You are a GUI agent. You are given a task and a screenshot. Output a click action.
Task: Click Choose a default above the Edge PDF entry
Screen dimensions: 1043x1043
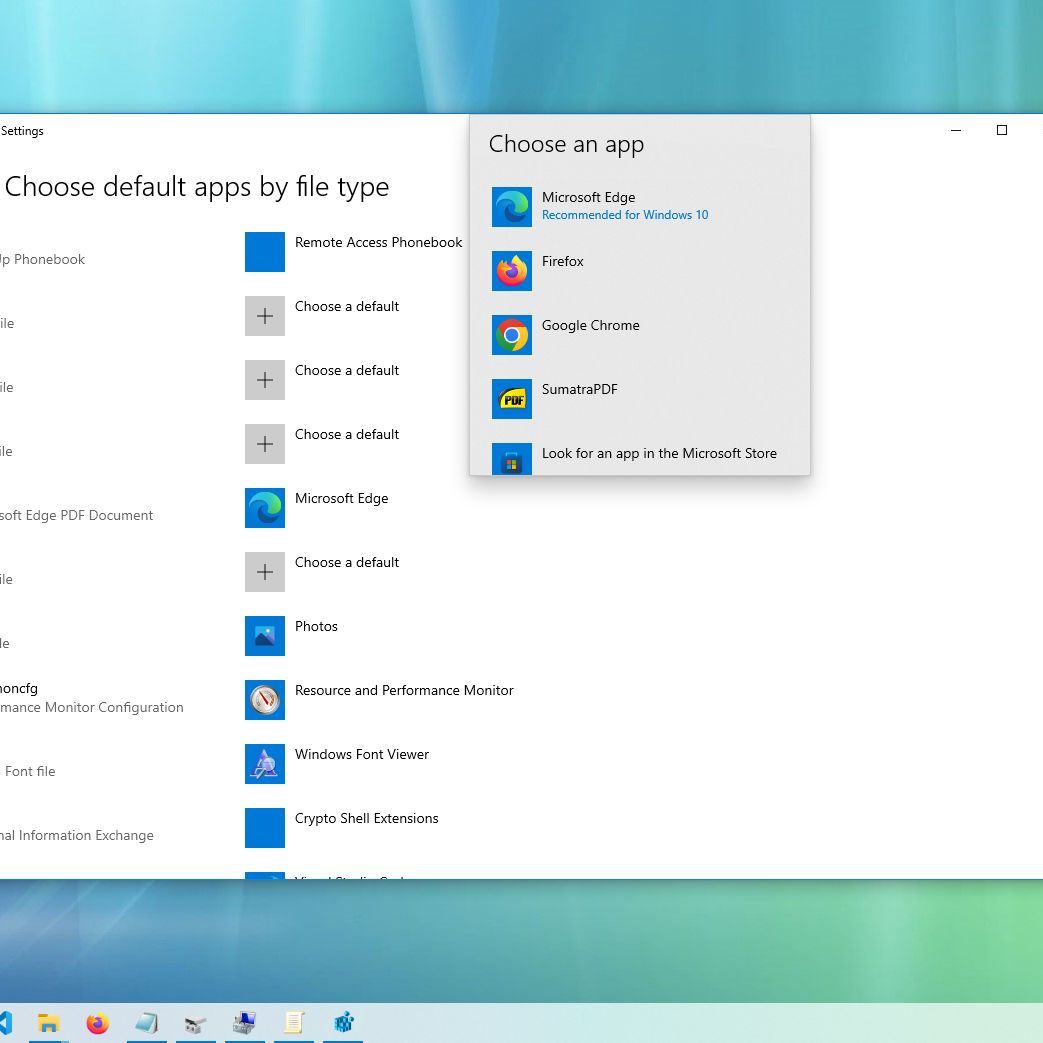pos(347,434)
